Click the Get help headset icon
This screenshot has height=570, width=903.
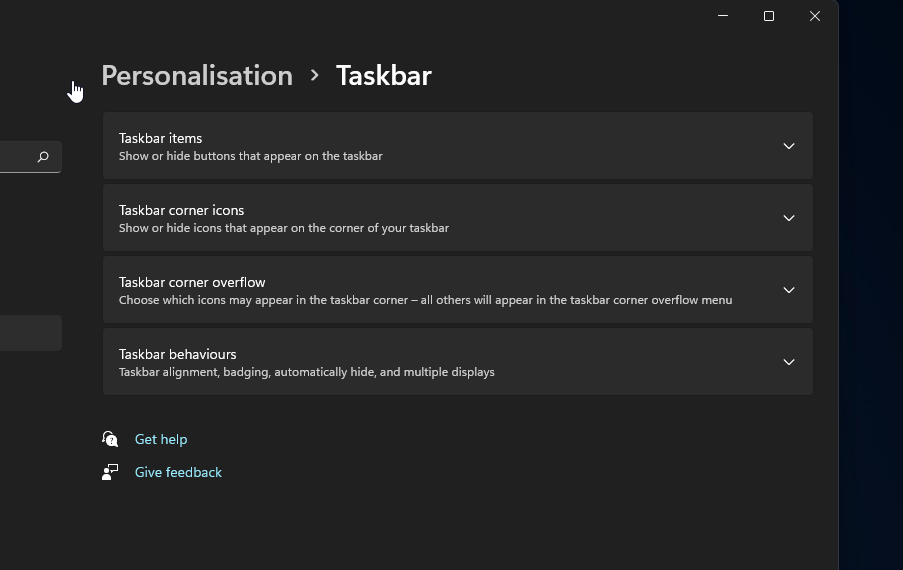(x=110, y=439)
